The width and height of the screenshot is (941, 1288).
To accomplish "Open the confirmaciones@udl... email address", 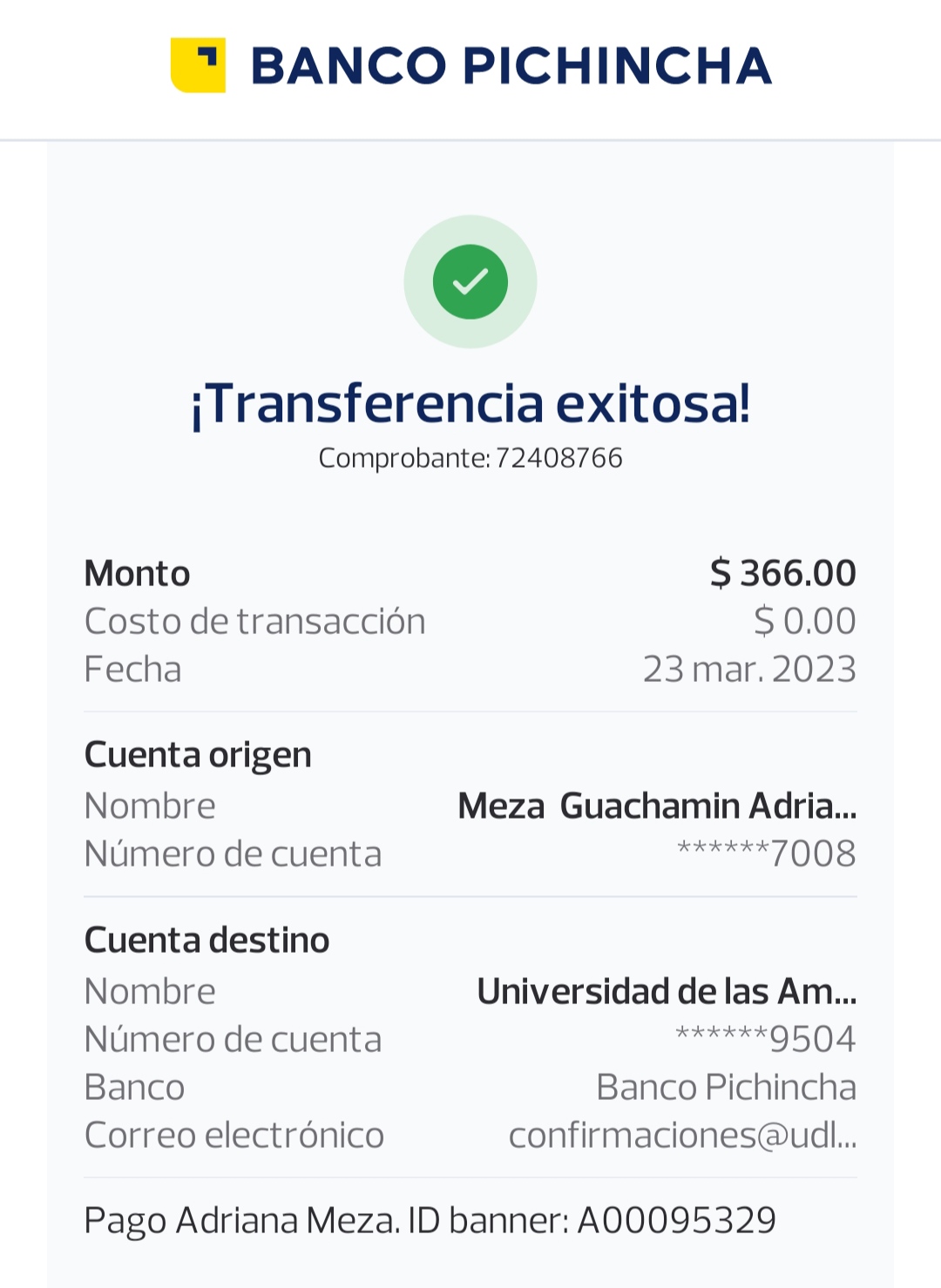I will coord(682,1136).
